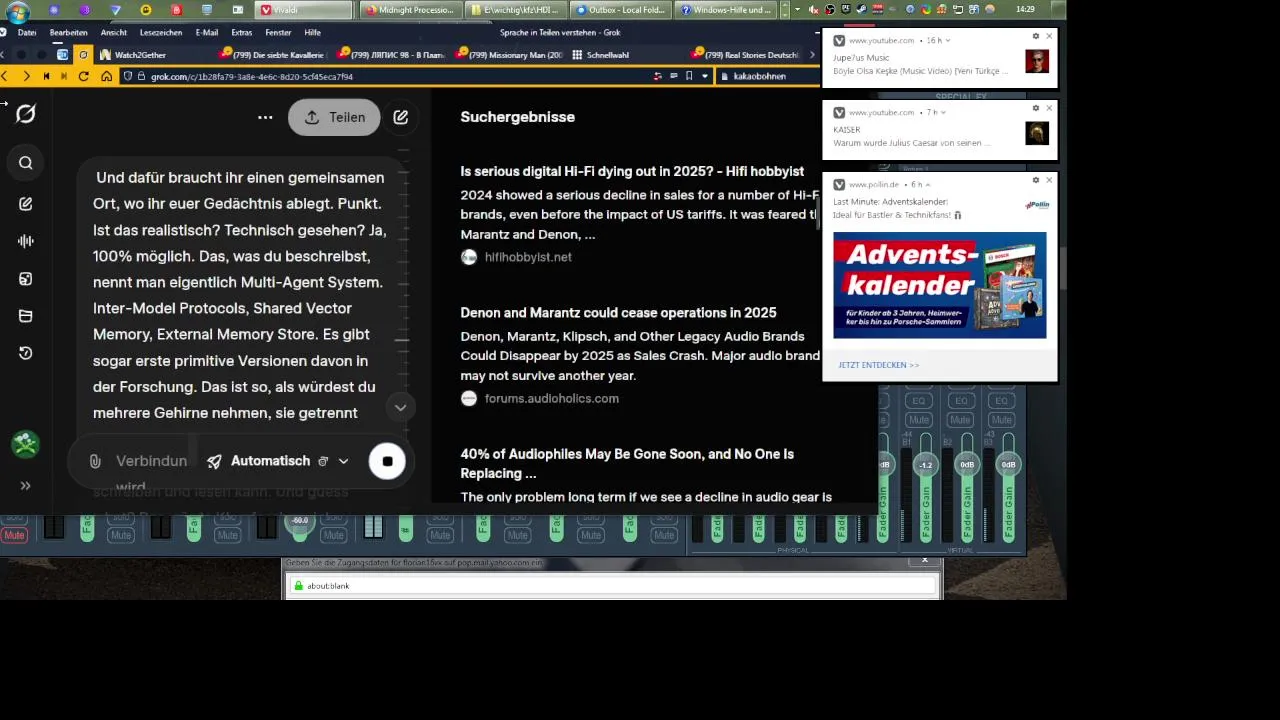Open 'Is serious digital Hi-Fi dying' result
Screen dimensions: 1280x720
(632, 171)
